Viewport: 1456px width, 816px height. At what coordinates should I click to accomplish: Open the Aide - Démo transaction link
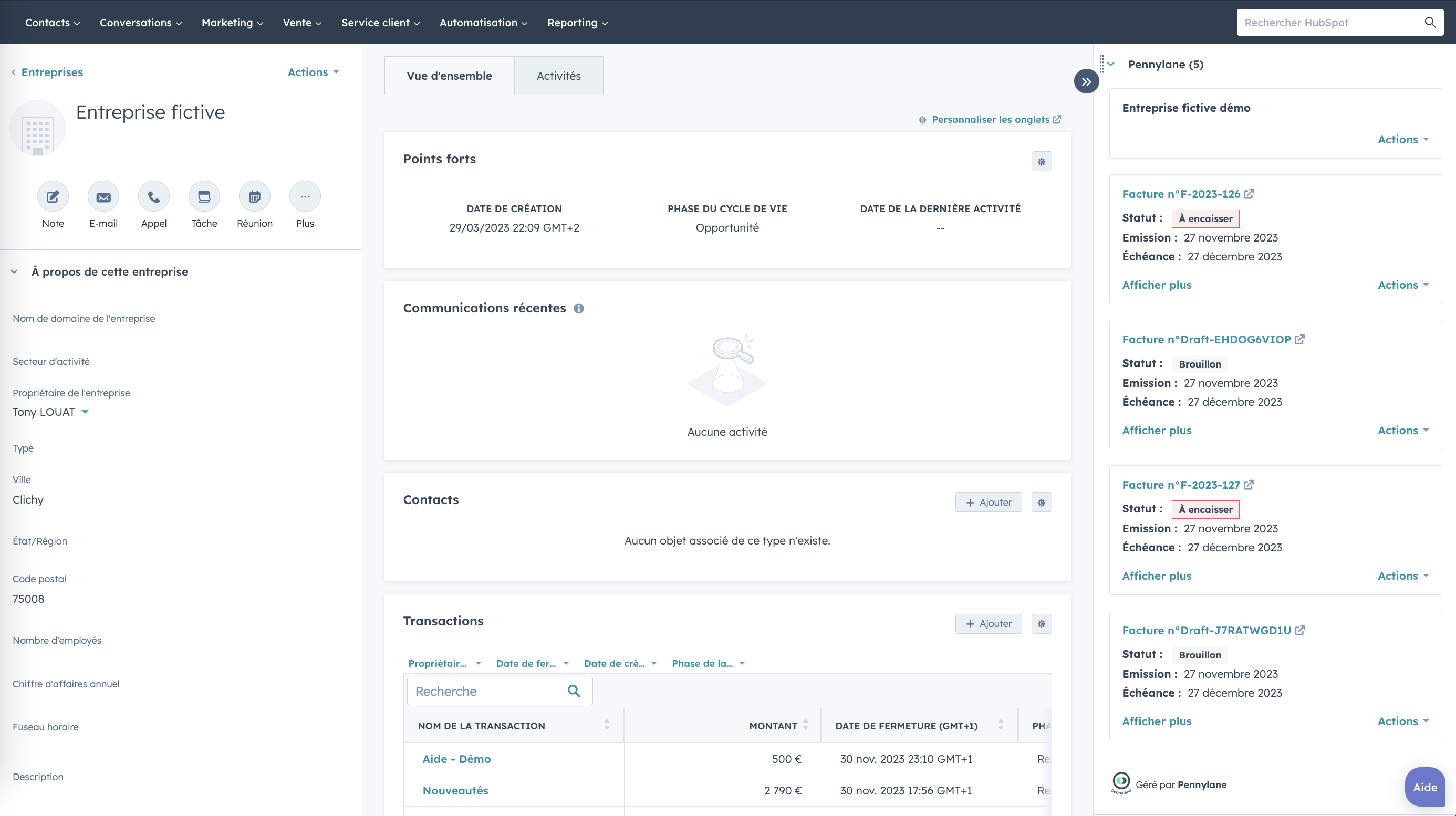coord(456,759)
